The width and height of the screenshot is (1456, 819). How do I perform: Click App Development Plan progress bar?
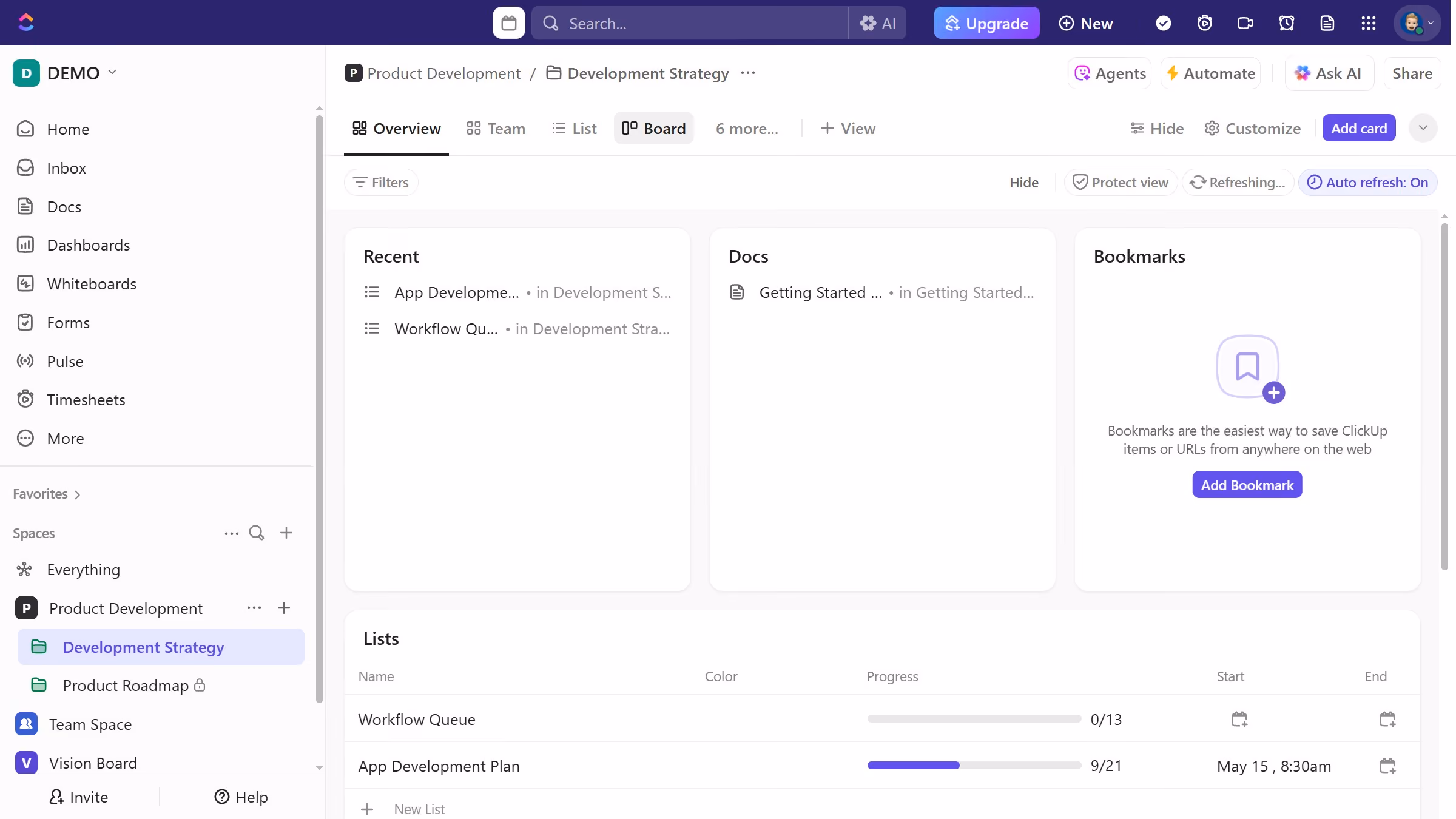974,766
